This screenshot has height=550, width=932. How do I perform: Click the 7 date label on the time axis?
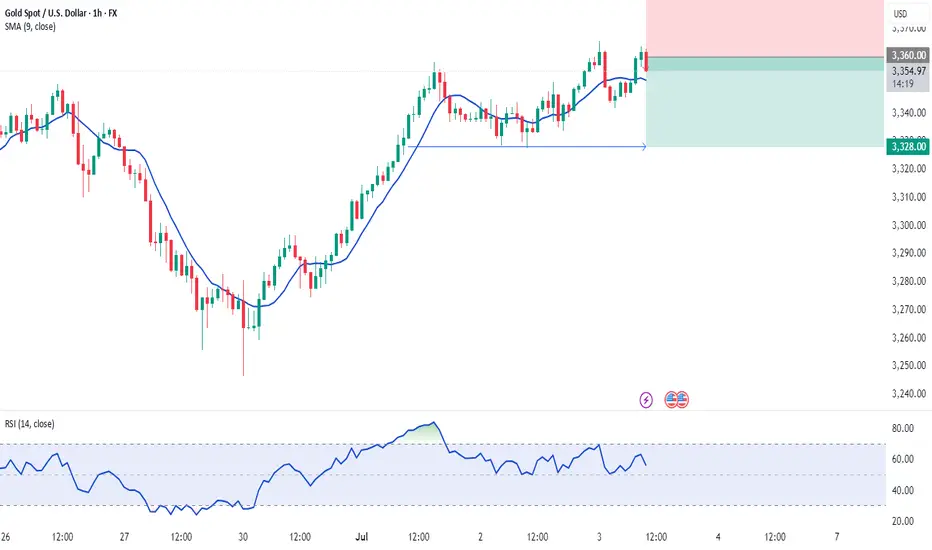tap(837, 537)
